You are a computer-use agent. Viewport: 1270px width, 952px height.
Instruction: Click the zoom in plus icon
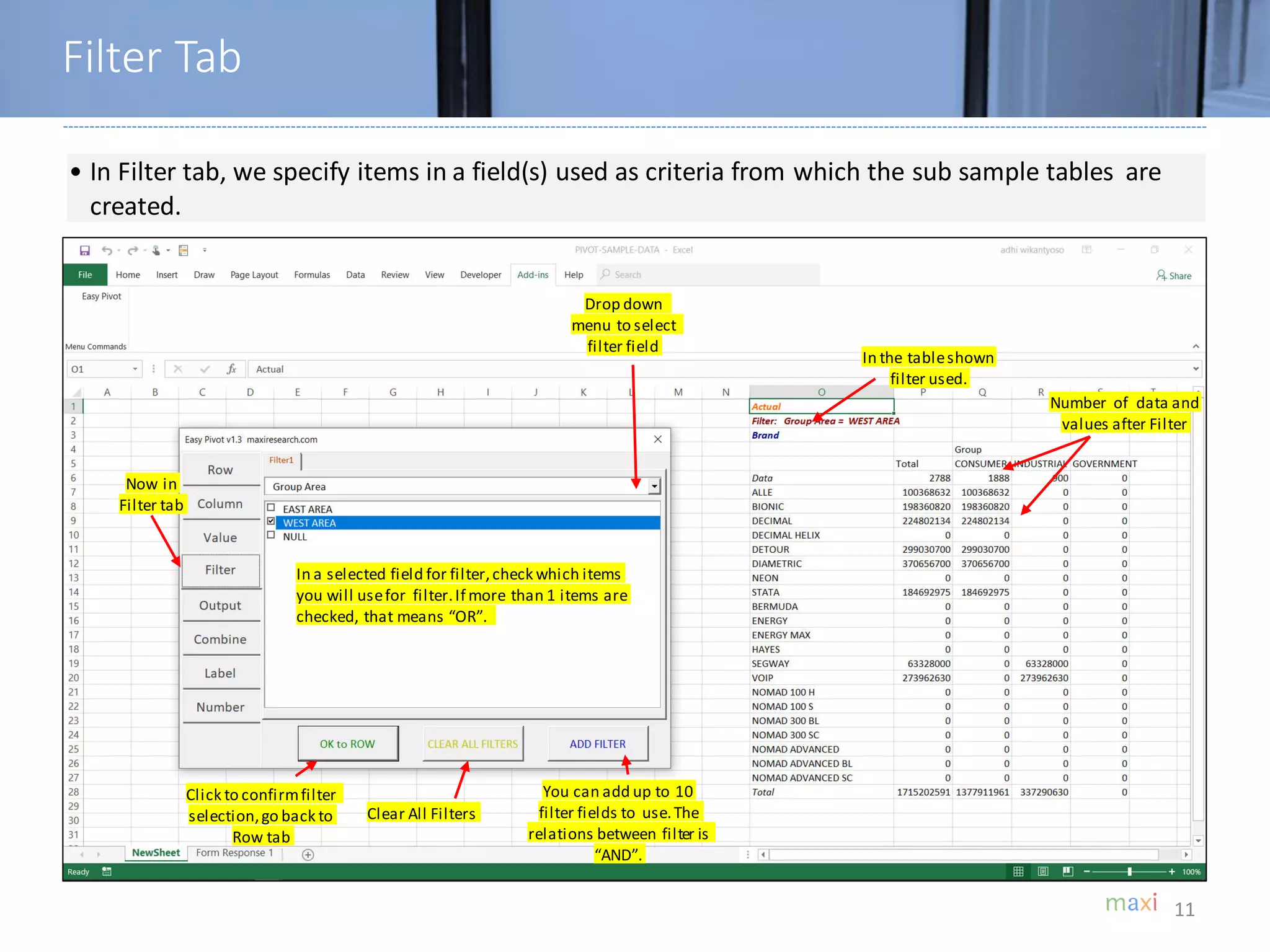pos(1171,871)
